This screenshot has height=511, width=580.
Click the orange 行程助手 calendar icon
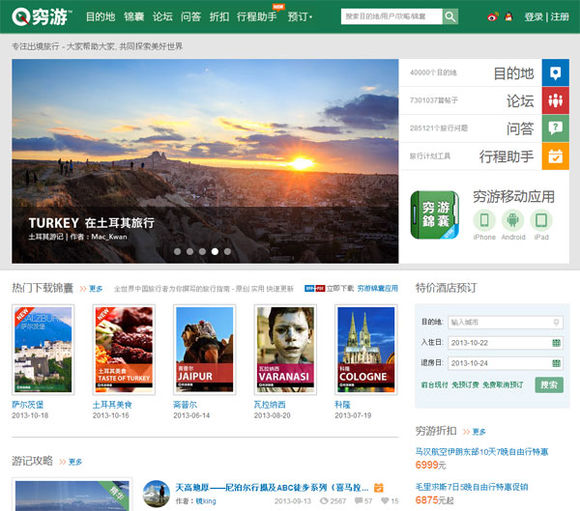(555, 156)
